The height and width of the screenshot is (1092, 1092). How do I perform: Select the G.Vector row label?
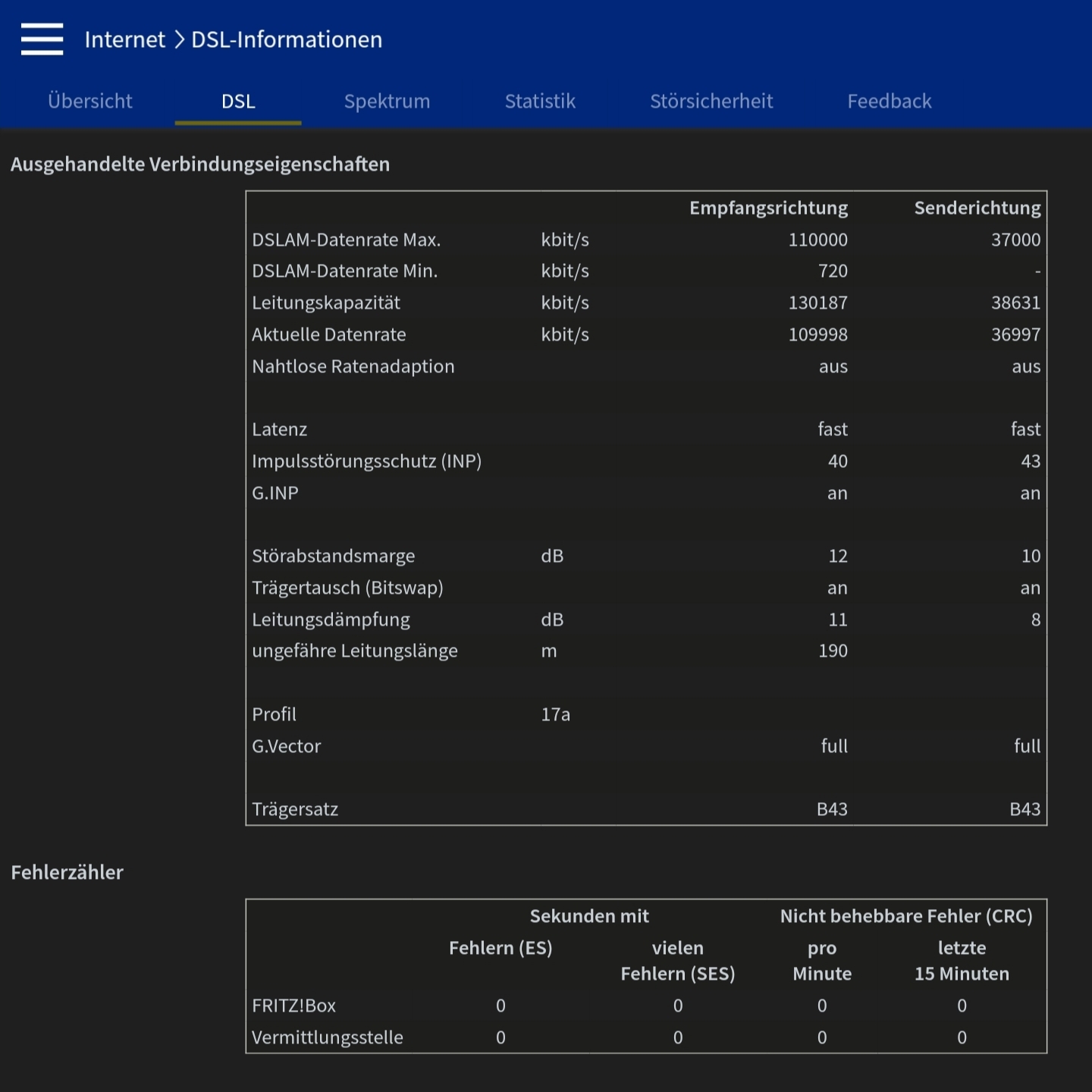[287, 746]
